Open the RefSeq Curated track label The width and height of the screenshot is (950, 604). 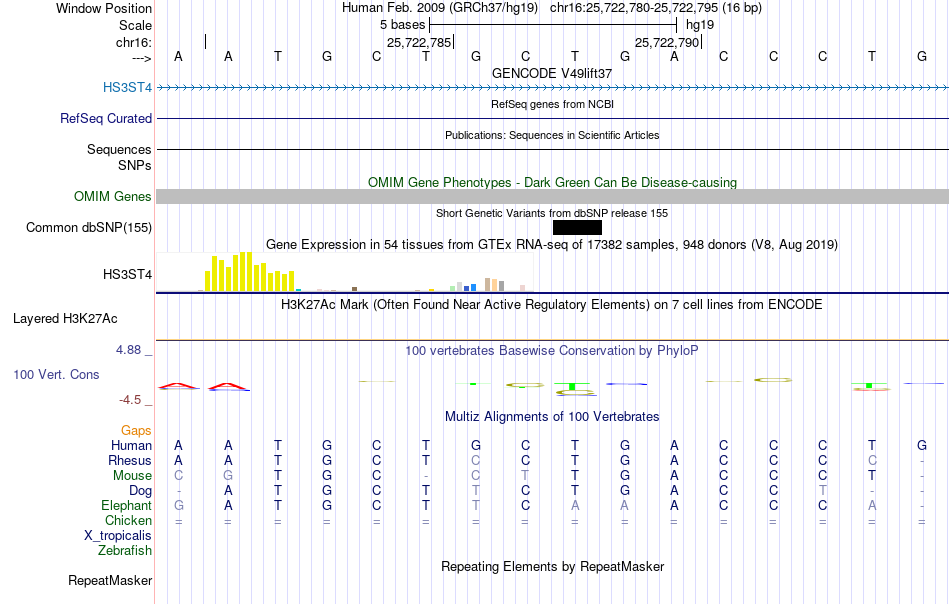(106, 118)
